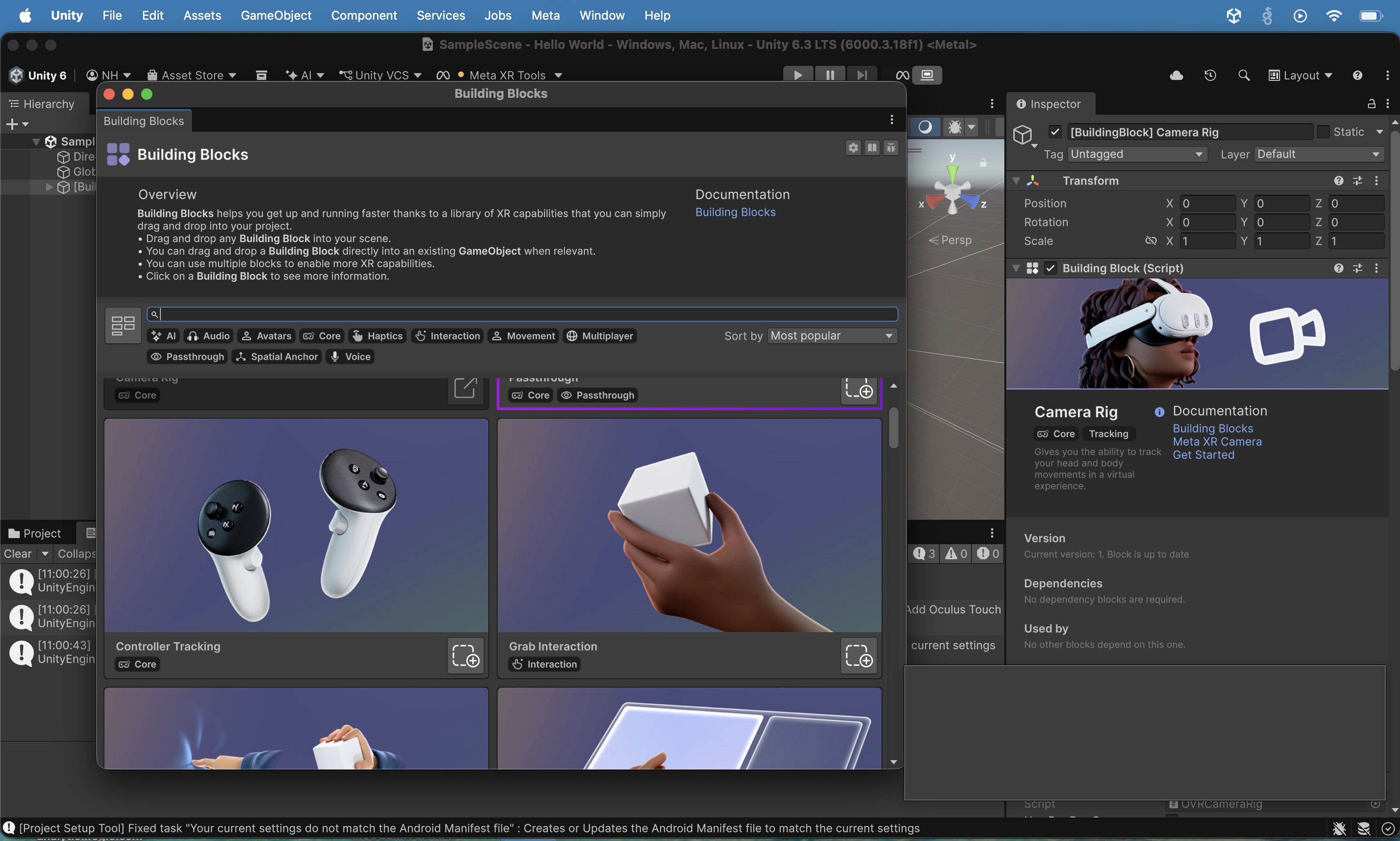Click the Meta logo icon beside Step button

[902, 75]
